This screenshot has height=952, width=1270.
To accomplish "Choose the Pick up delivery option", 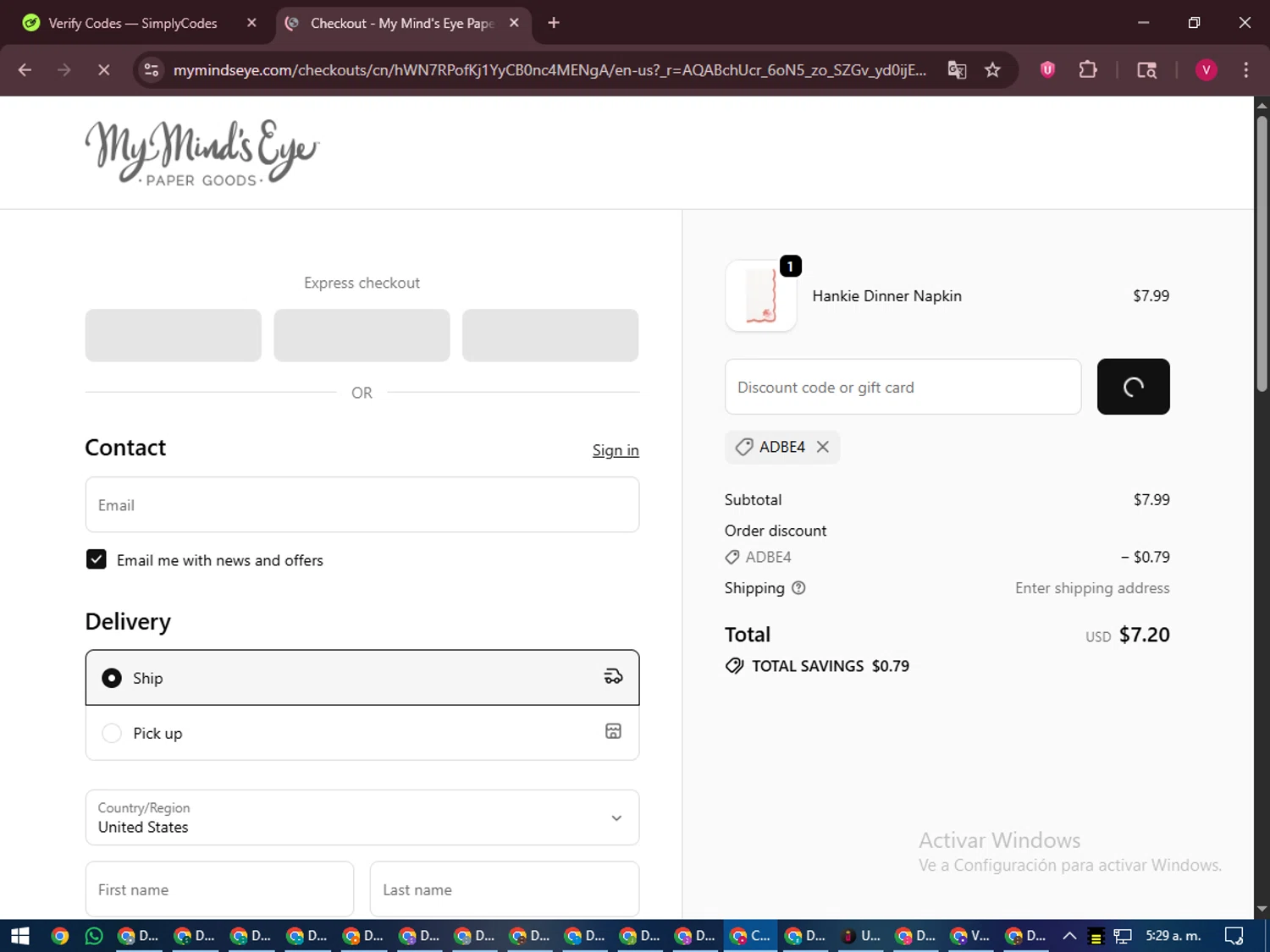I will click(x=362, y=733).
